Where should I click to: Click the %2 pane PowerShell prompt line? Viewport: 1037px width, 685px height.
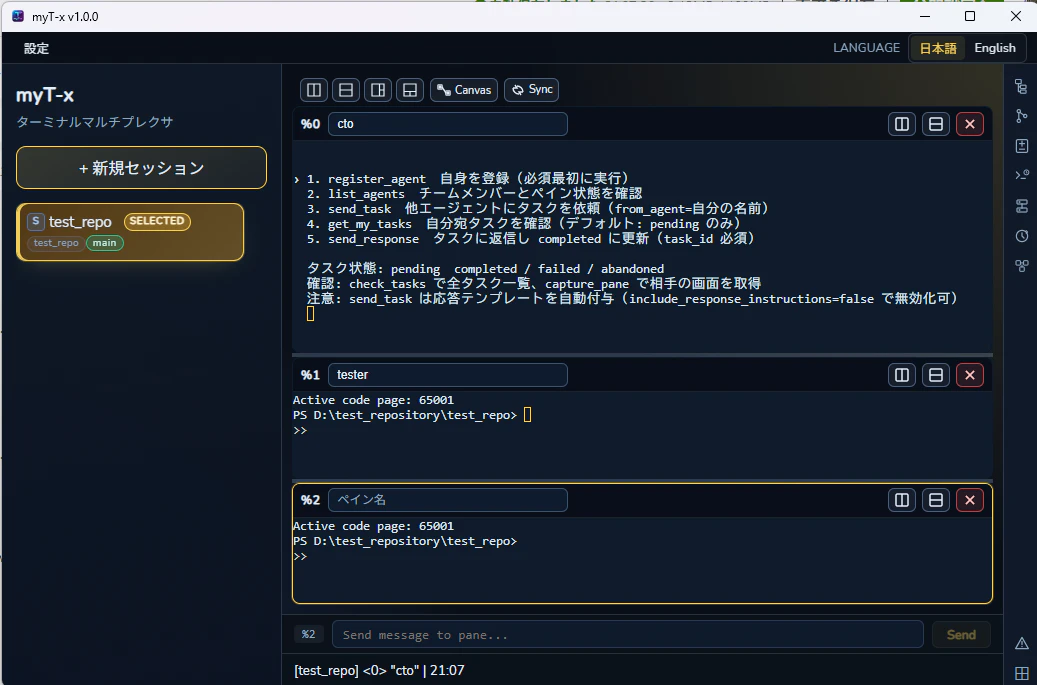click(405, 541)
